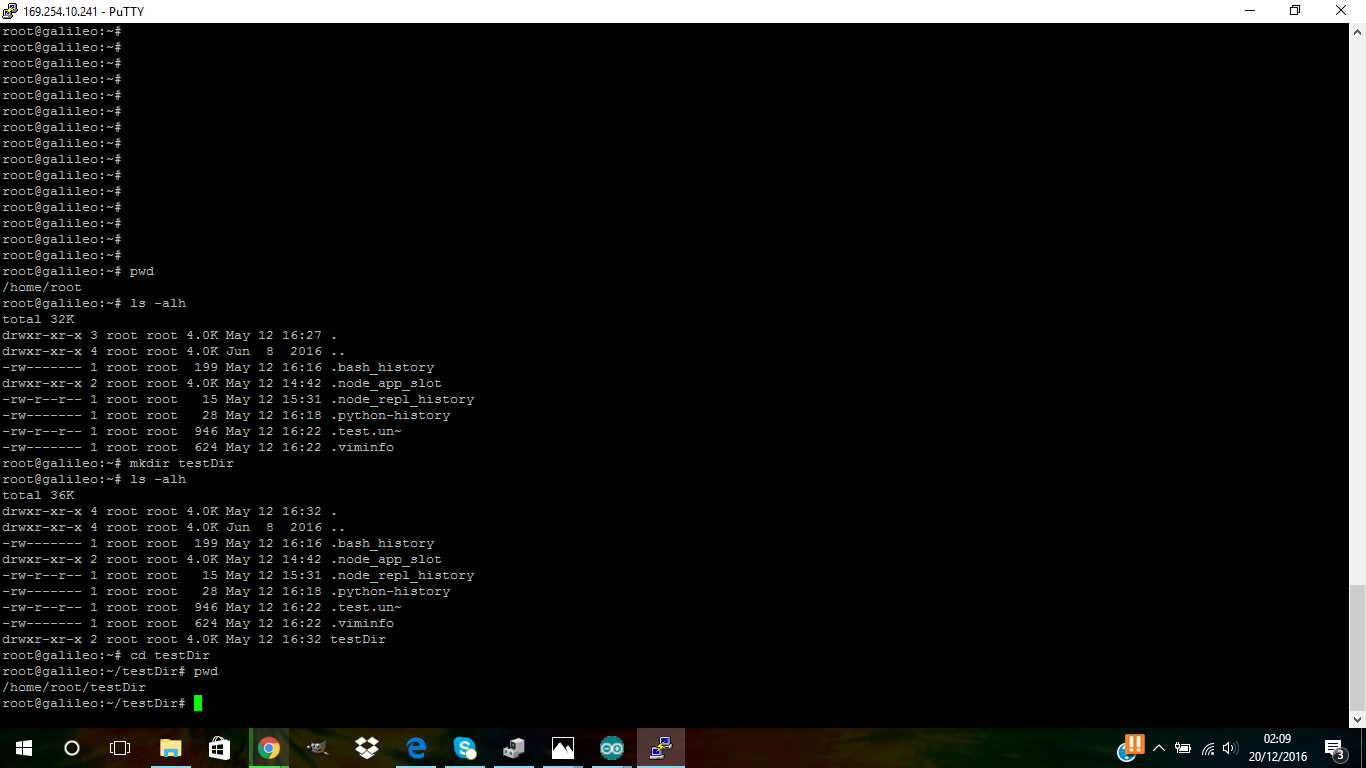Expand hidden system tray icons
Image resolution: width=1366 pixels, height=768 pixels.
pyautogui.click(x=1159, y=748)
